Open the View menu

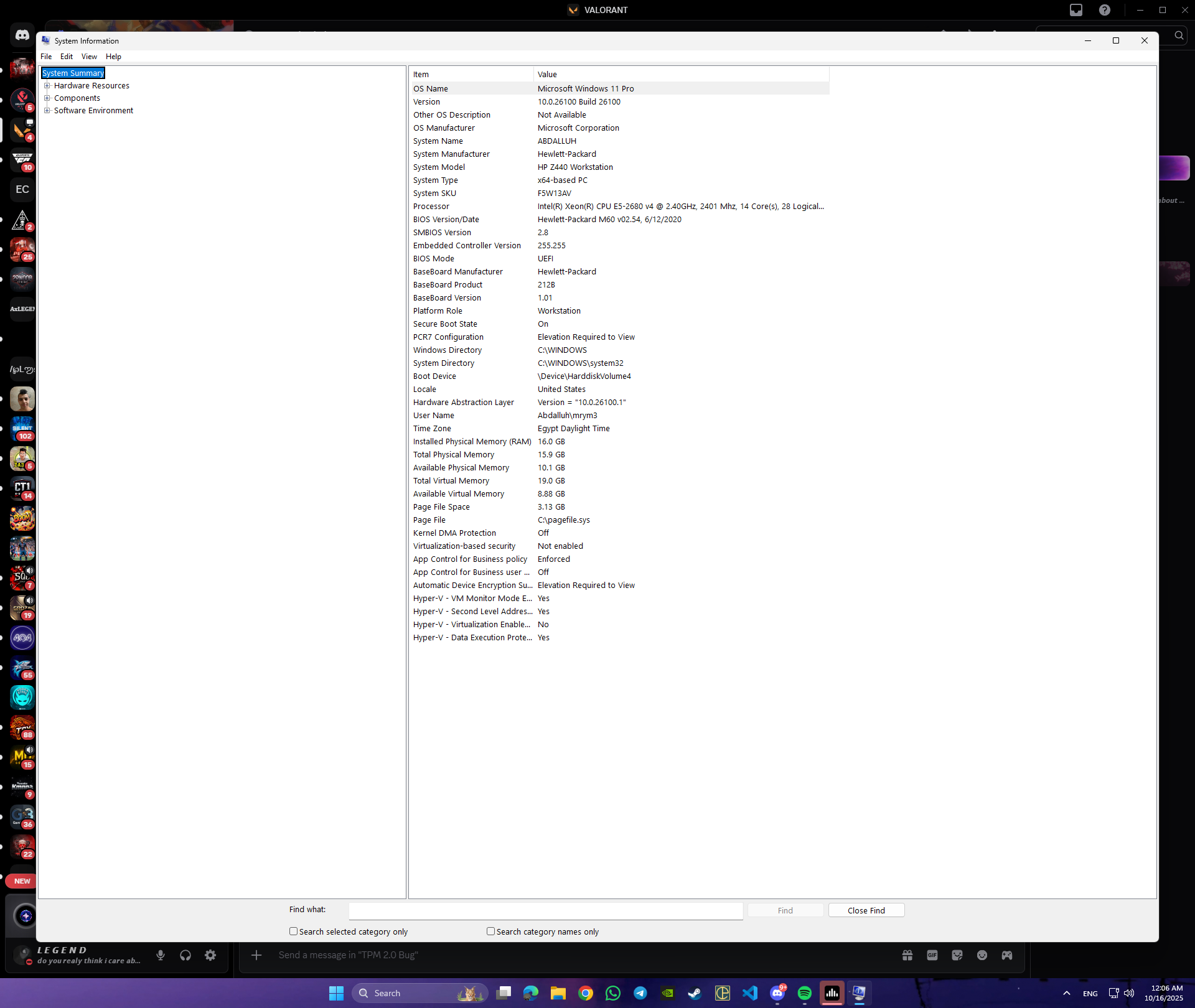click(x=89, y=57)
